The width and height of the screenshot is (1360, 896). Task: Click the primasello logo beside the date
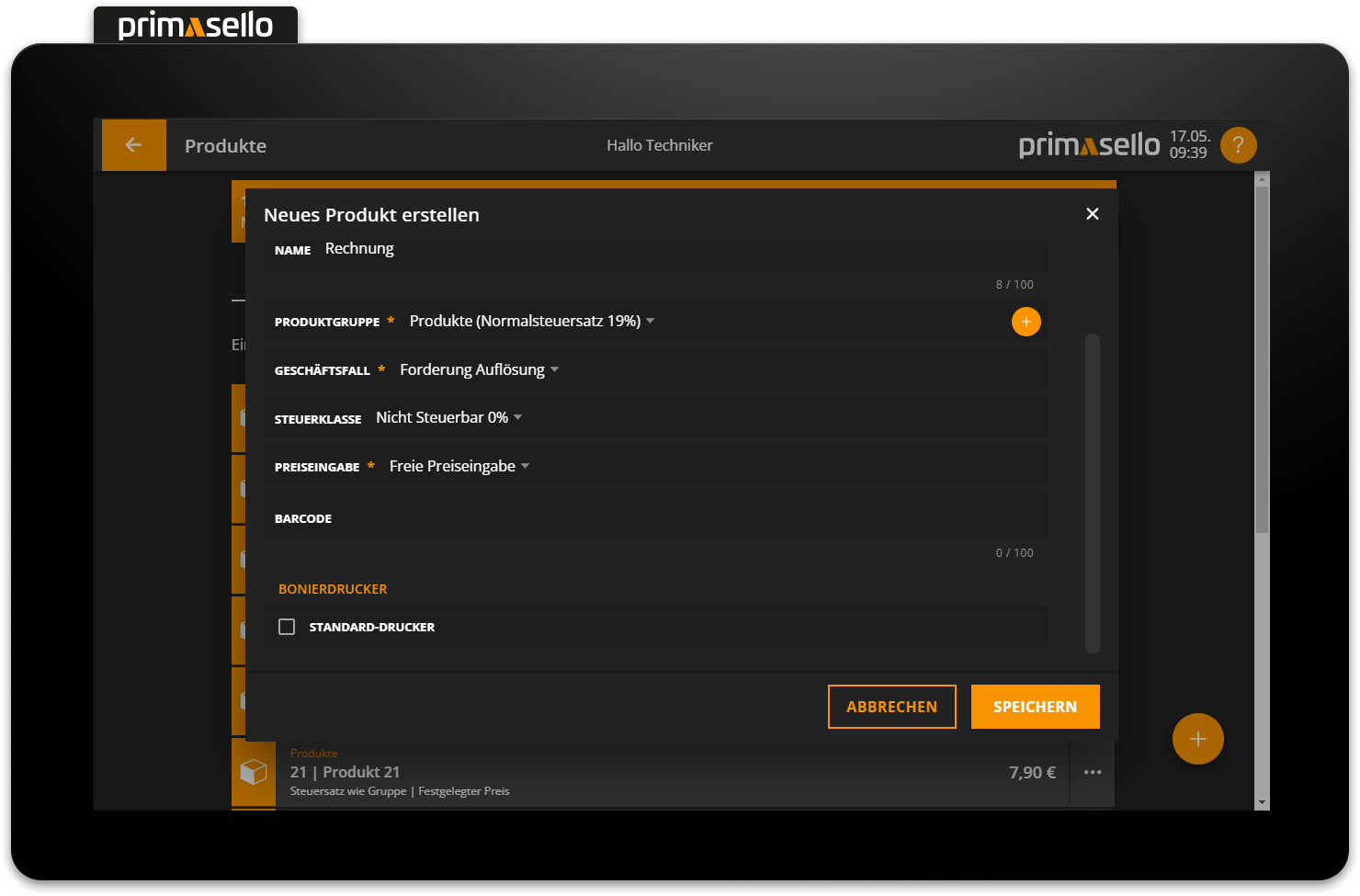click(1089, 145)
